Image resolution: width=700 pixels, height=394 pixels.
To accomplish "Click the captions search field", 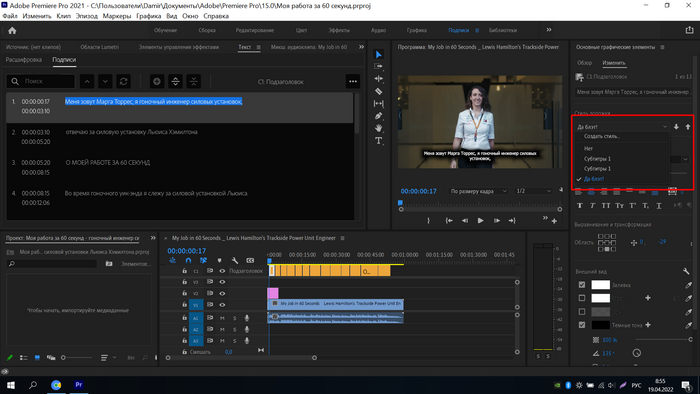I will (x=41, y=81).
